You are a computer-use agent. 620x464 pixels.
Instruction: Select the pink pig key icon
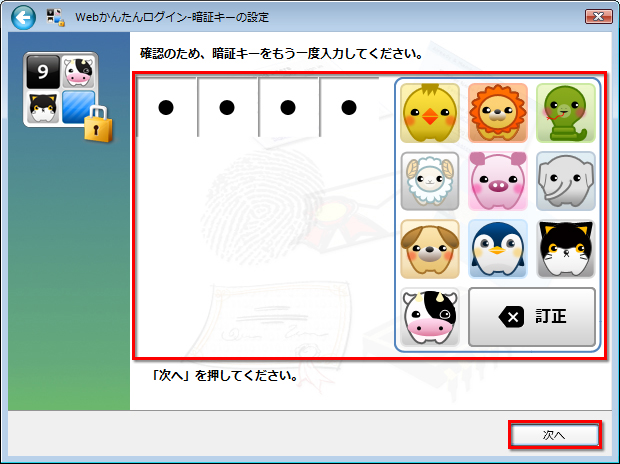[x=498, y=181]
